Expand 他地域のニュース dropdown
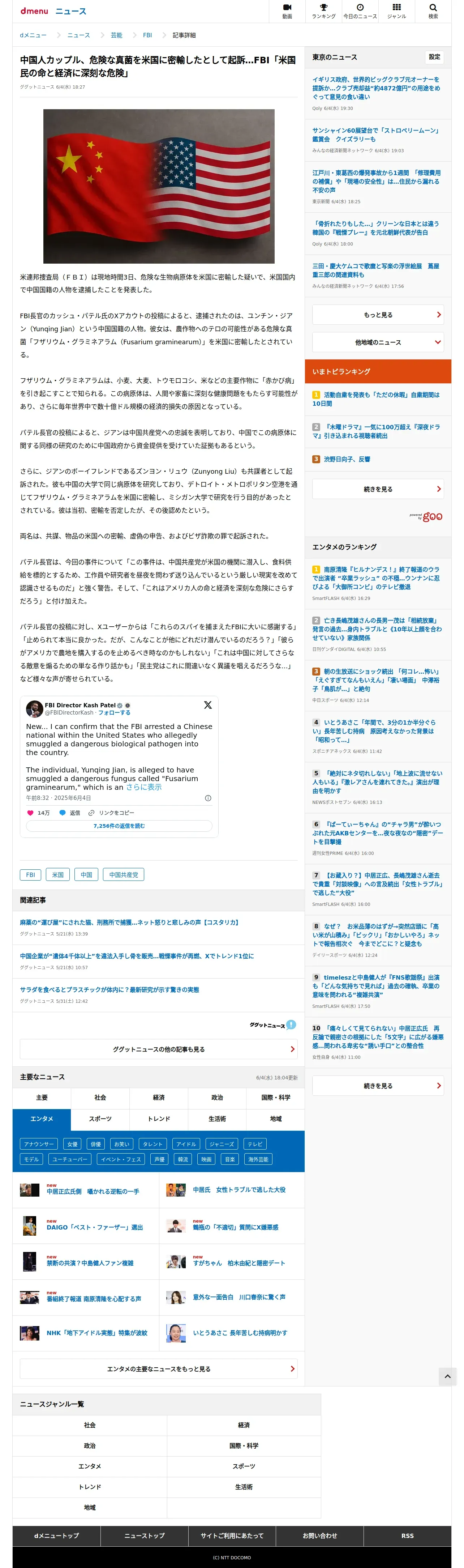464x1568 pixels. tap(378, 342)
